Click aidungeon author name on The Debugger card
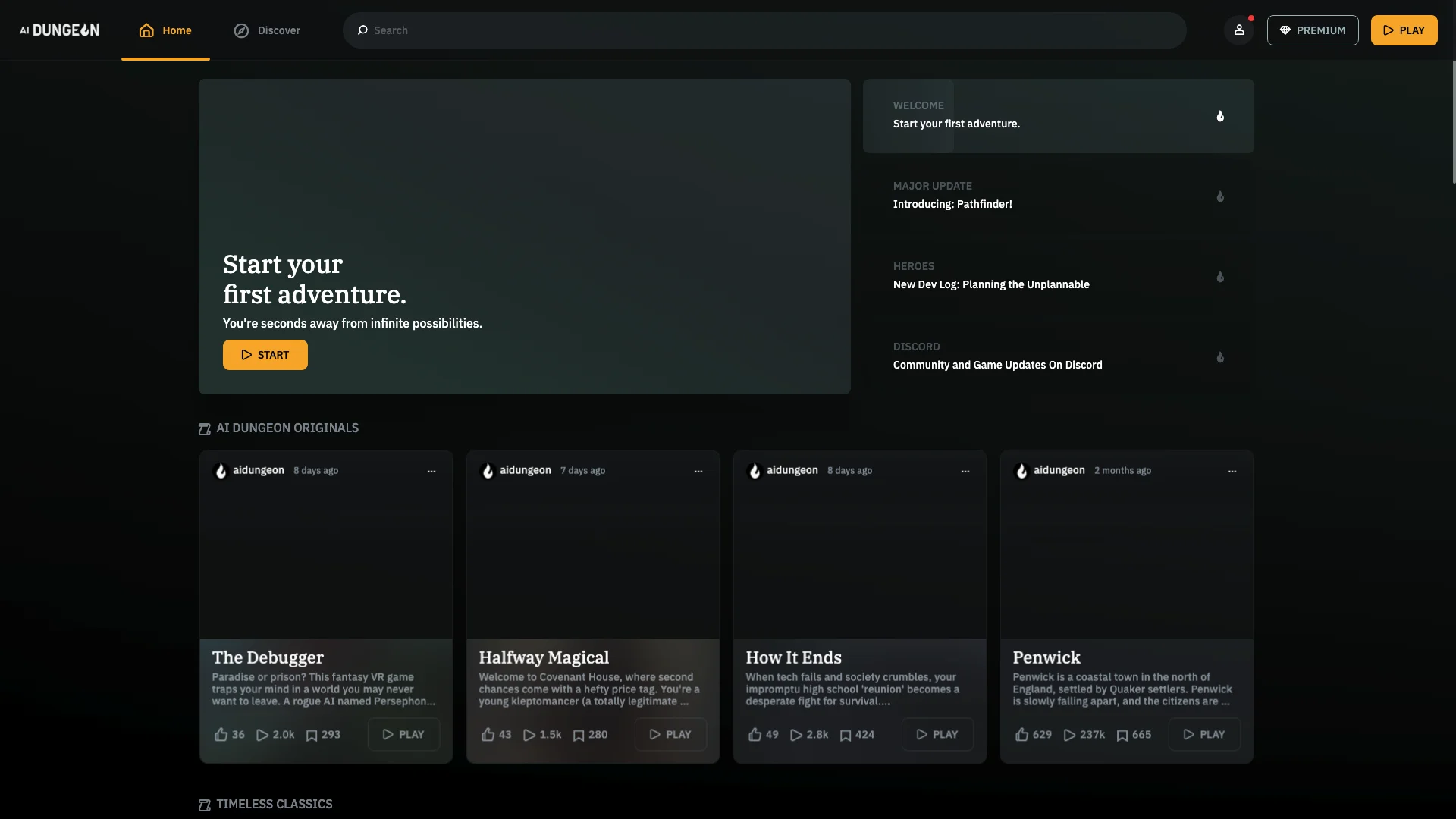1456x819 pixels. tap(258, 470)
